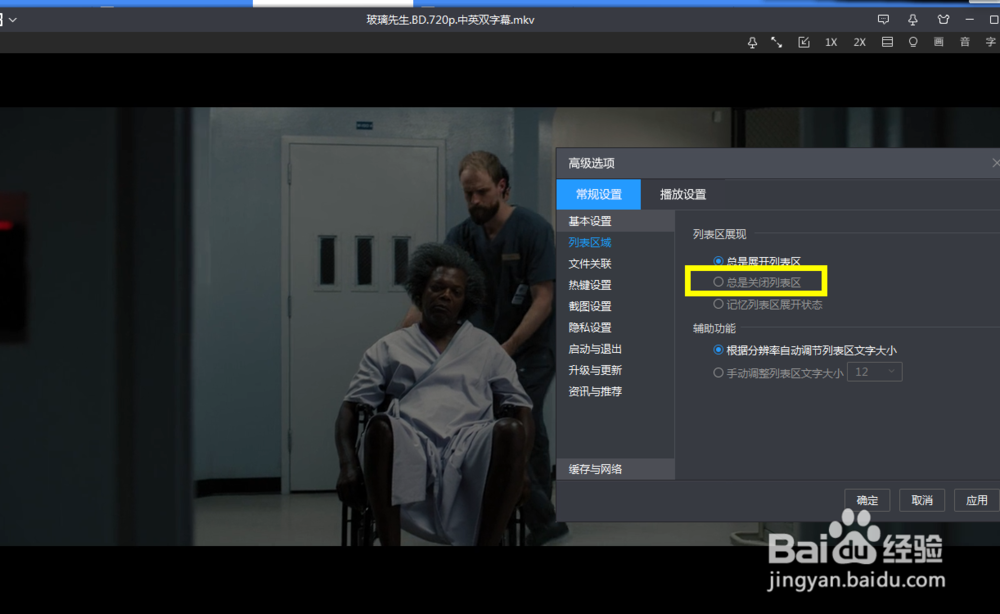
Task: Click the light bulb icon in the toolbar
Action: pos(913,42)
